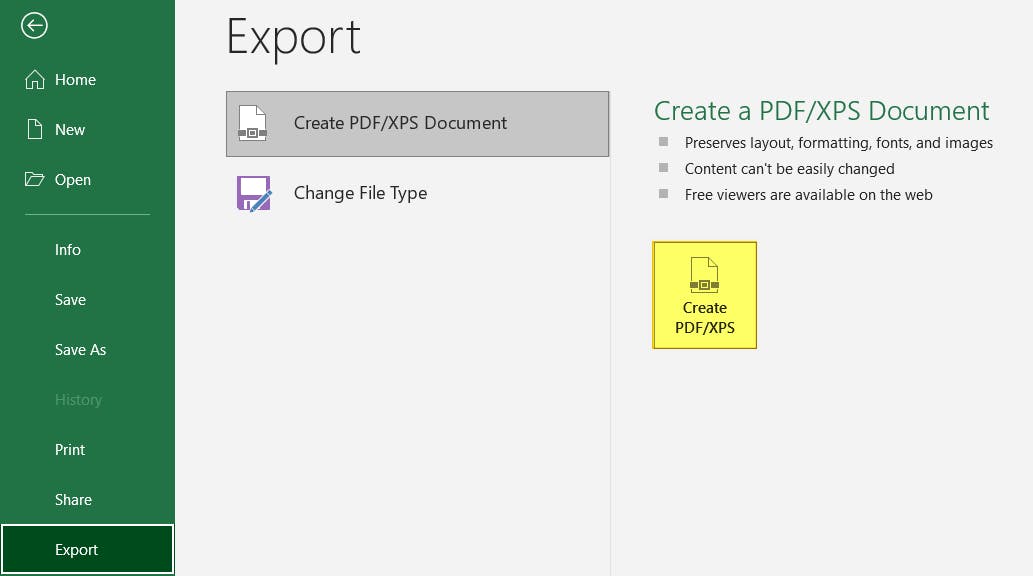Open a file using the Open folder icon

35,179
